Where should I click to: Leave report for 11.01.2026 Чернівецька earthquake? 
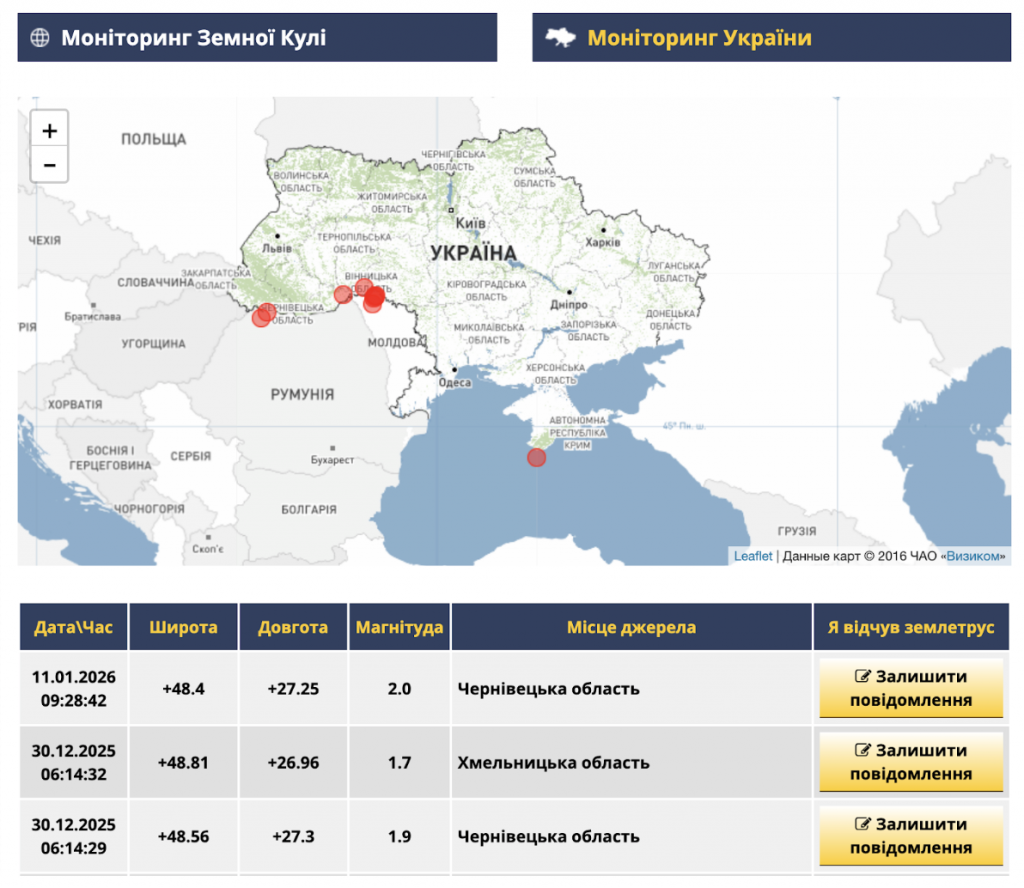(x=910, y=688)
